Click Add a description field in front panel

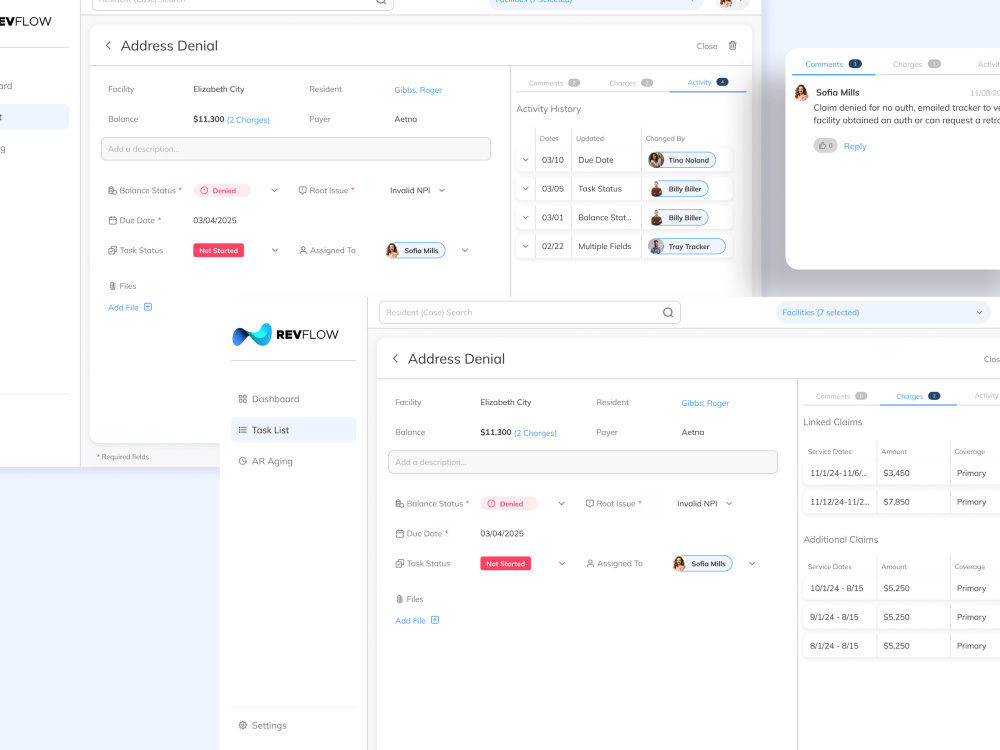pos(583,462)
